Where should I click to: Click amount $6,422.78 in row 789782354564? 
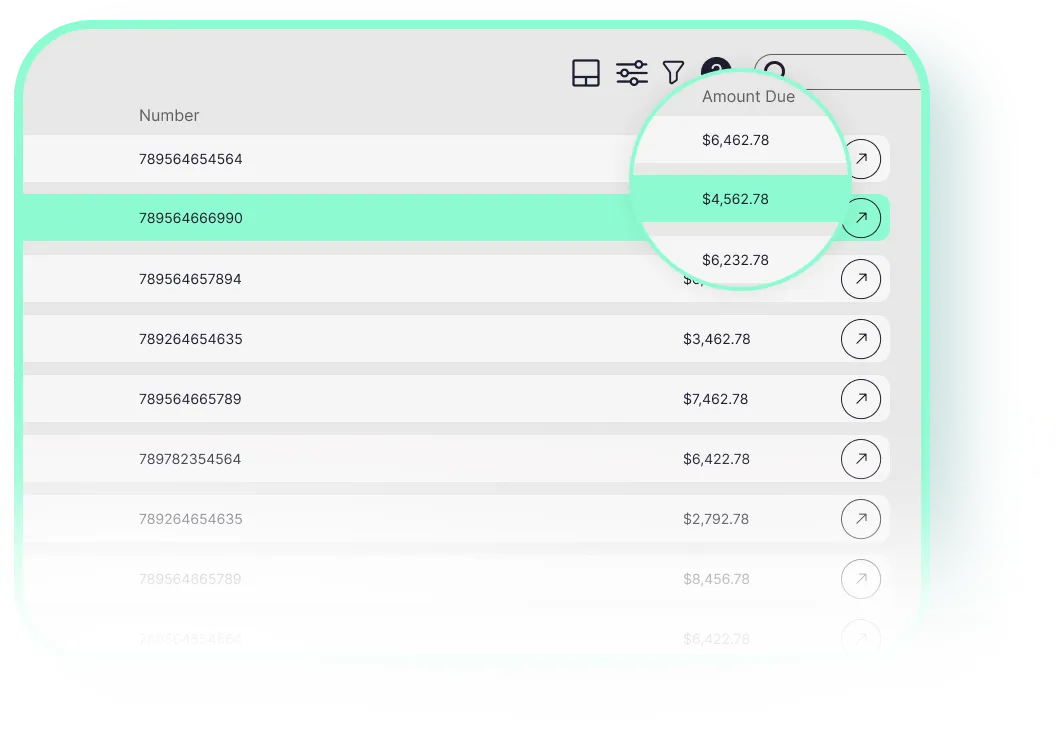point(717,459)
